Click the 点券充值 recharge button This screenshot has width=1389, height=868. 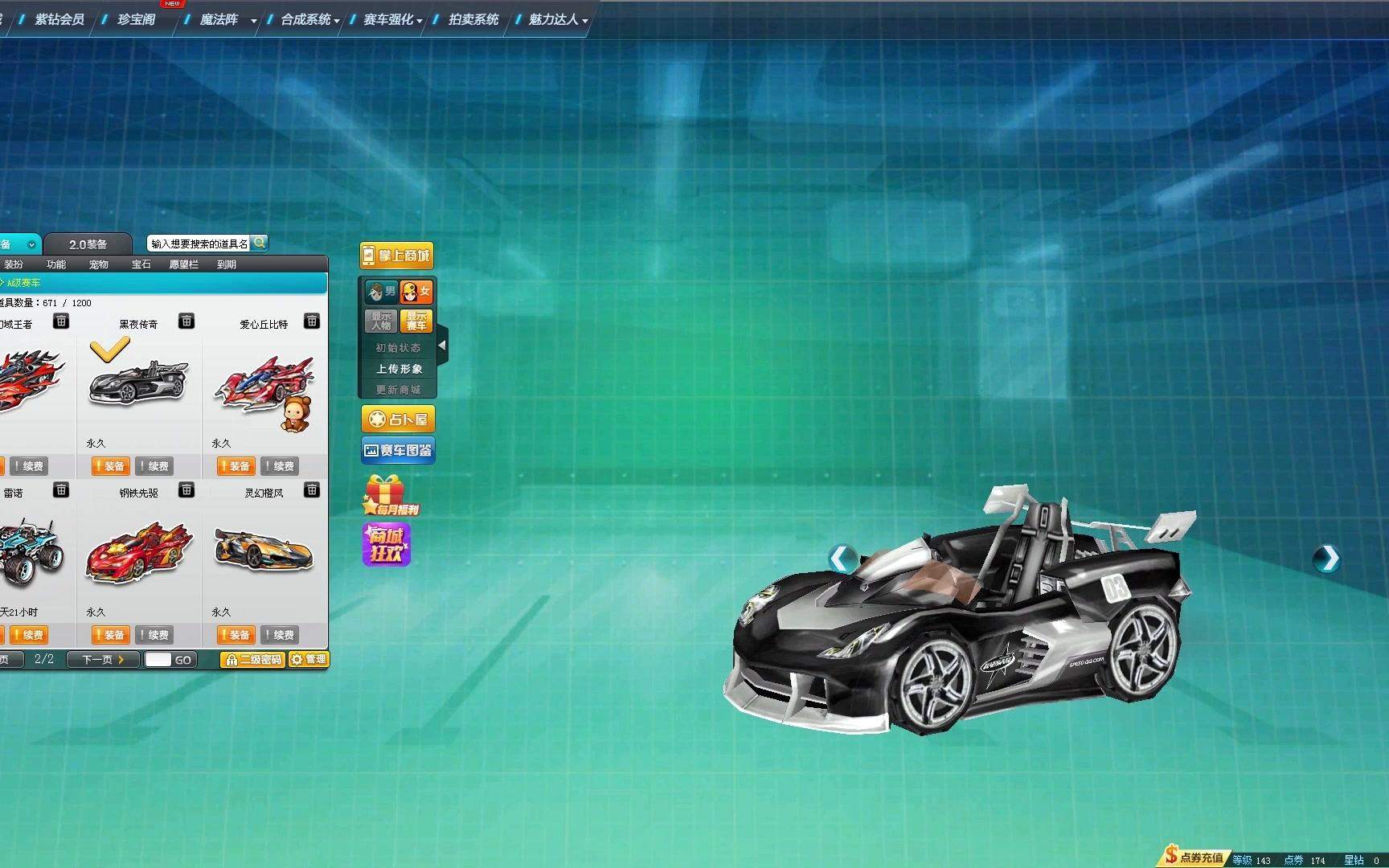pyautogui.click(x=1195, y=858)
